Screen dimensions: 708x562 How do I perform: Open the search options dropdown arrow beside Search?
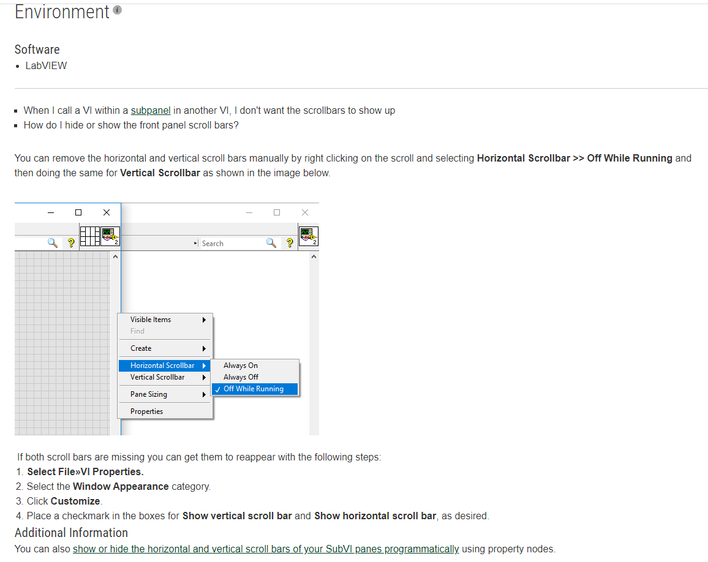pos(196,243)
